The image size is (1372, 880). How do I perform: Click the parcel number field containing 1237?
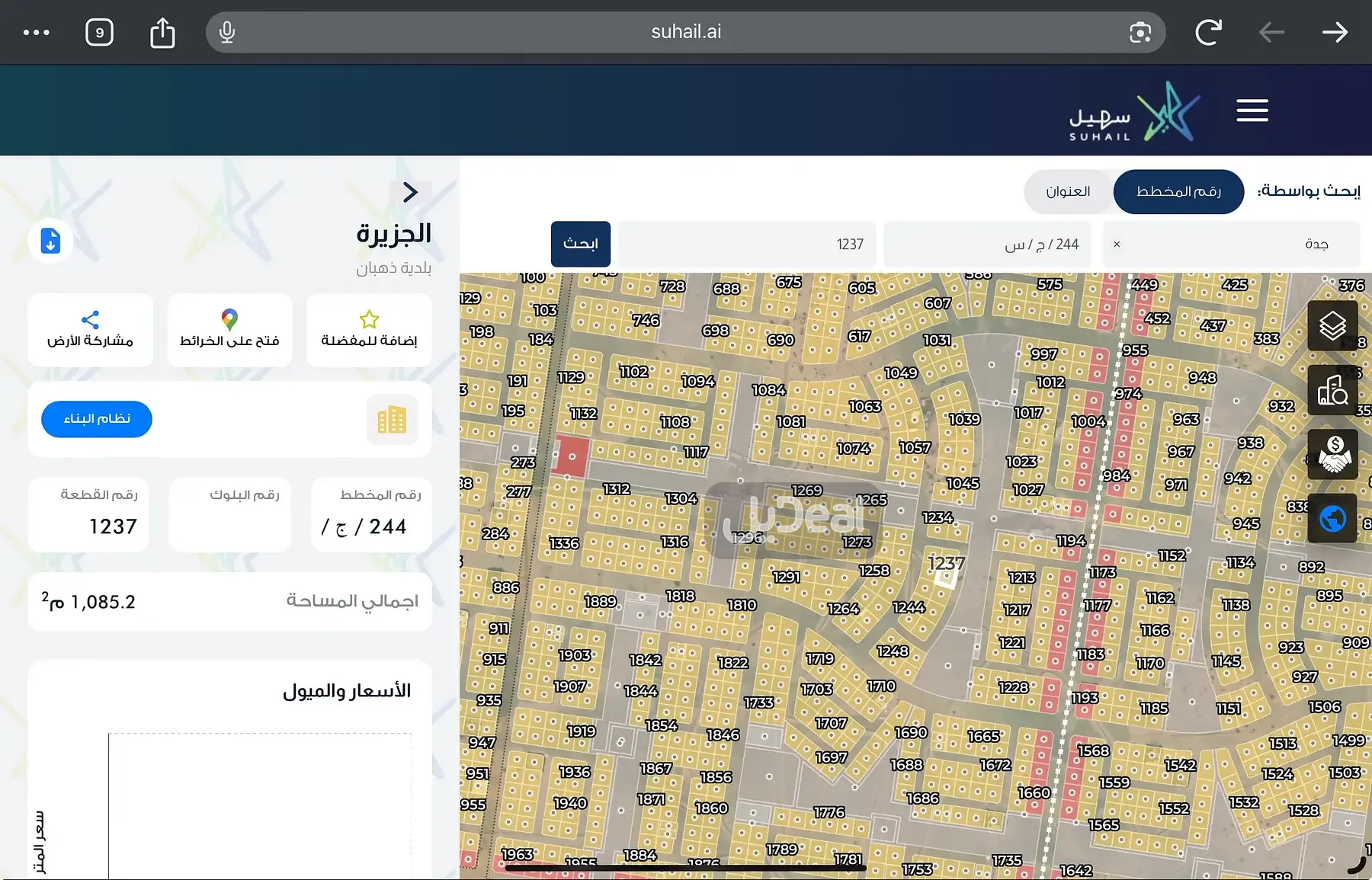747,245
